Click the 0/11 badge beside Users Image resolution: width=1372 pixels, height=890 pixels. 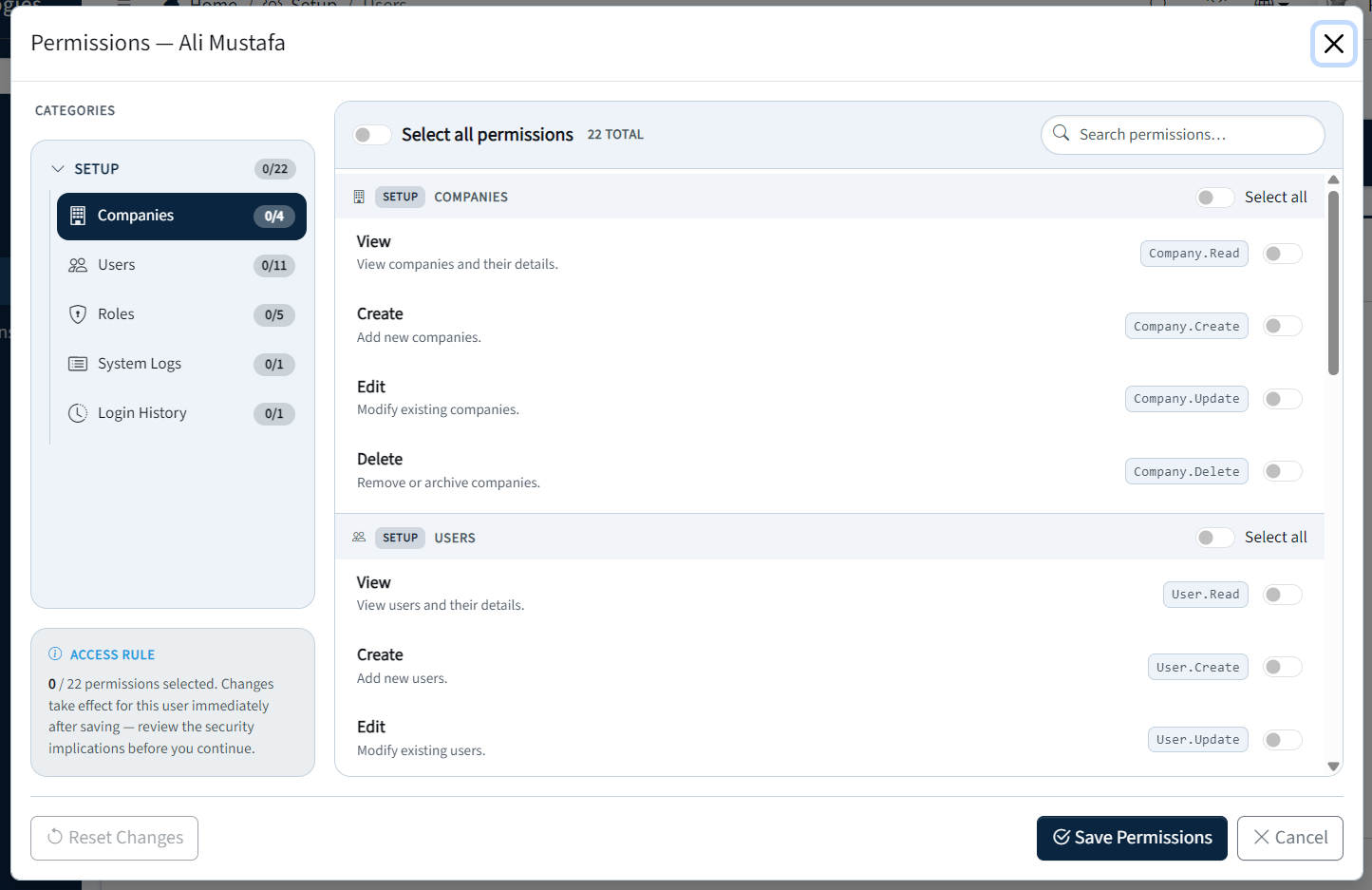click(x=274, y=266)
